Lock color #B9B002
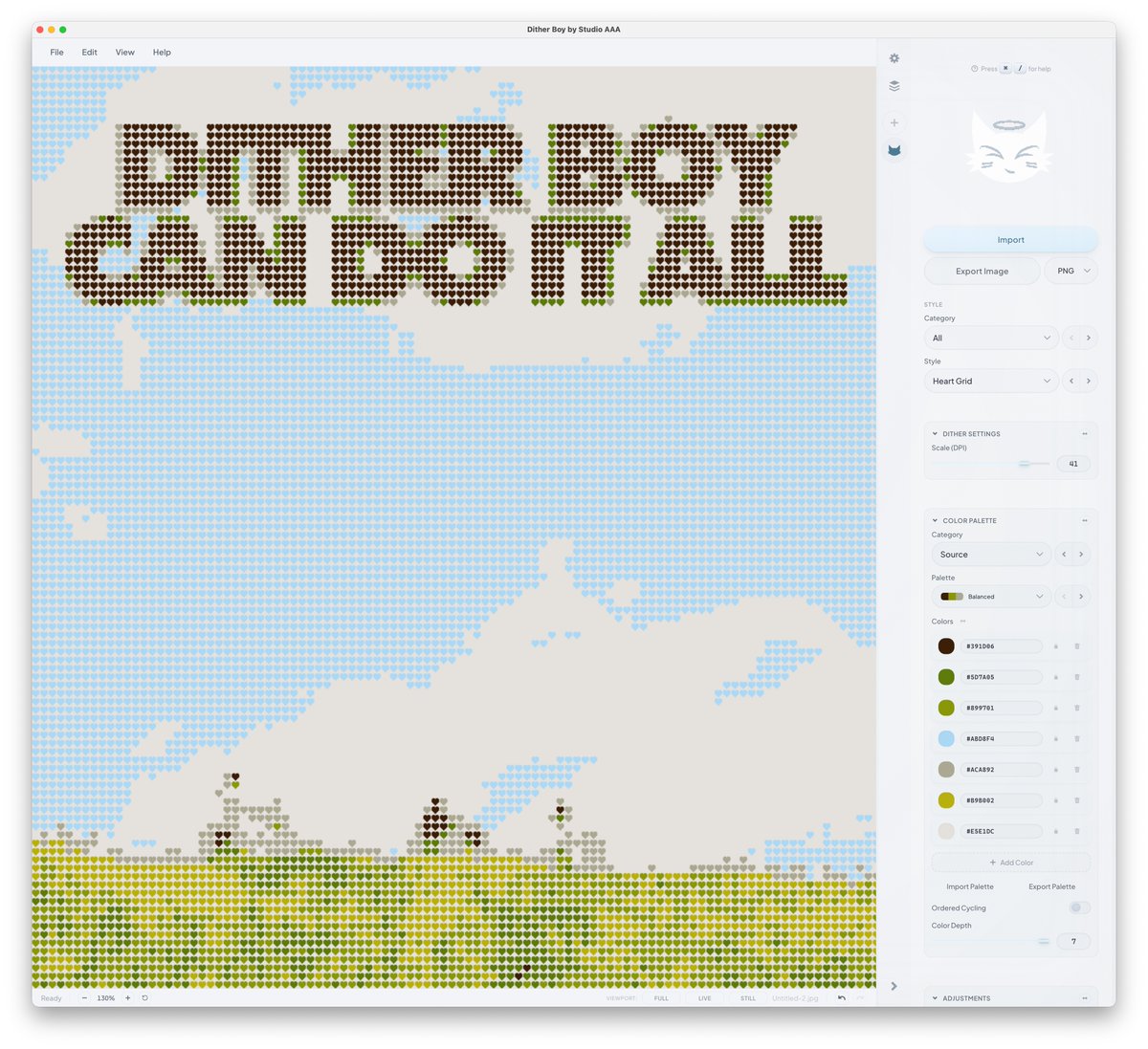 point(1056,800)
